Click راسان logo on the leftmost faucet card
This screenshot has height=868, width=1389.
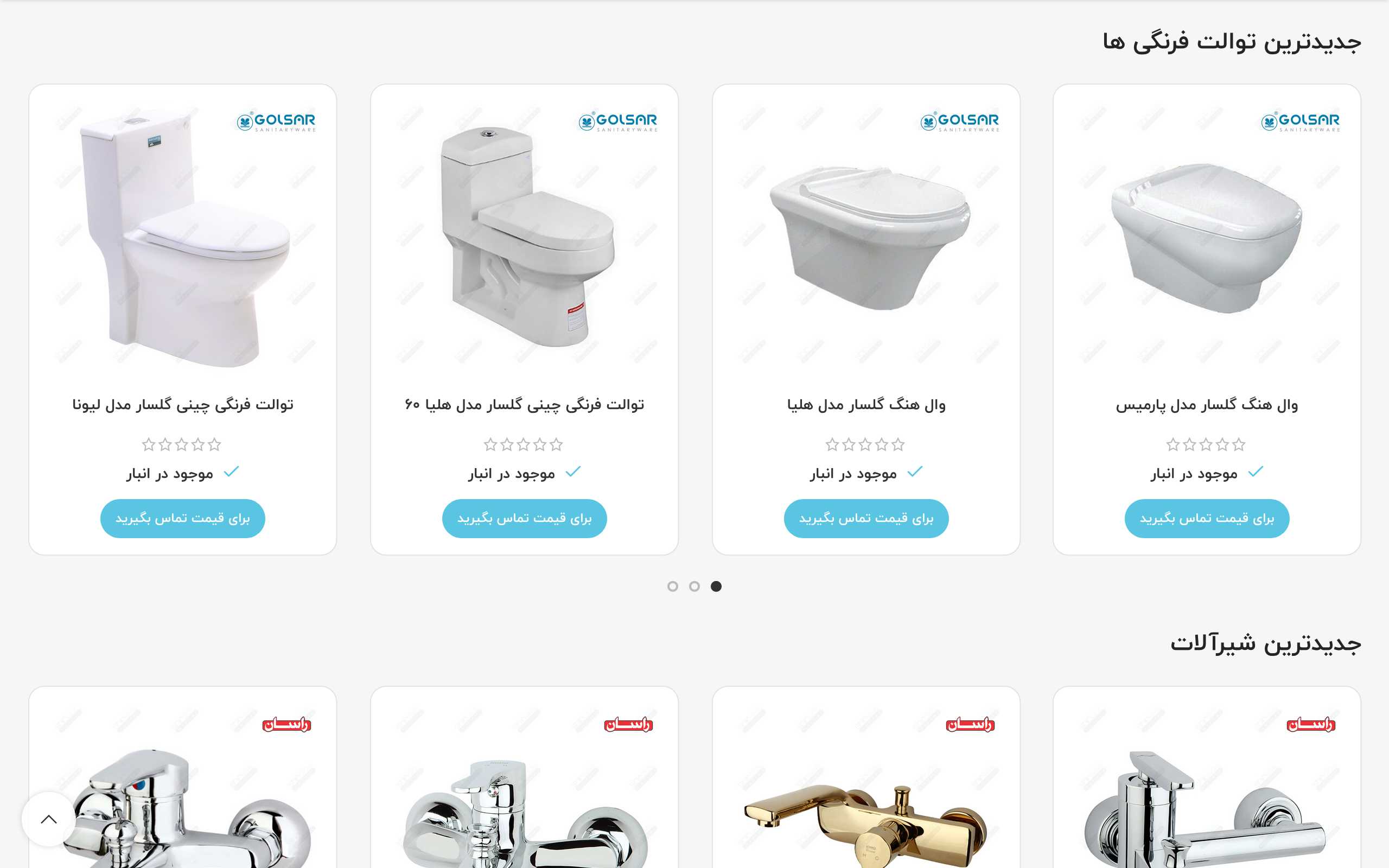pos(286,724)
